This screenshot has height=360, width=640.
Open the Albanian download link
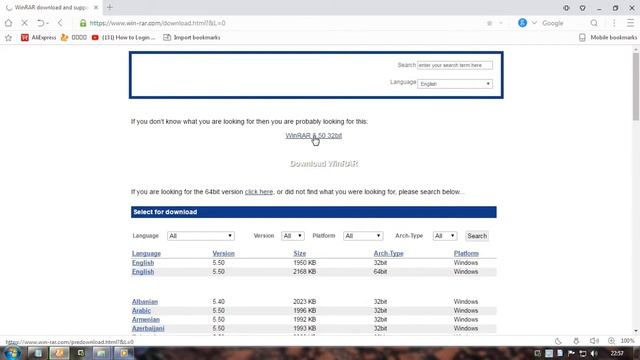click(144, 302)
